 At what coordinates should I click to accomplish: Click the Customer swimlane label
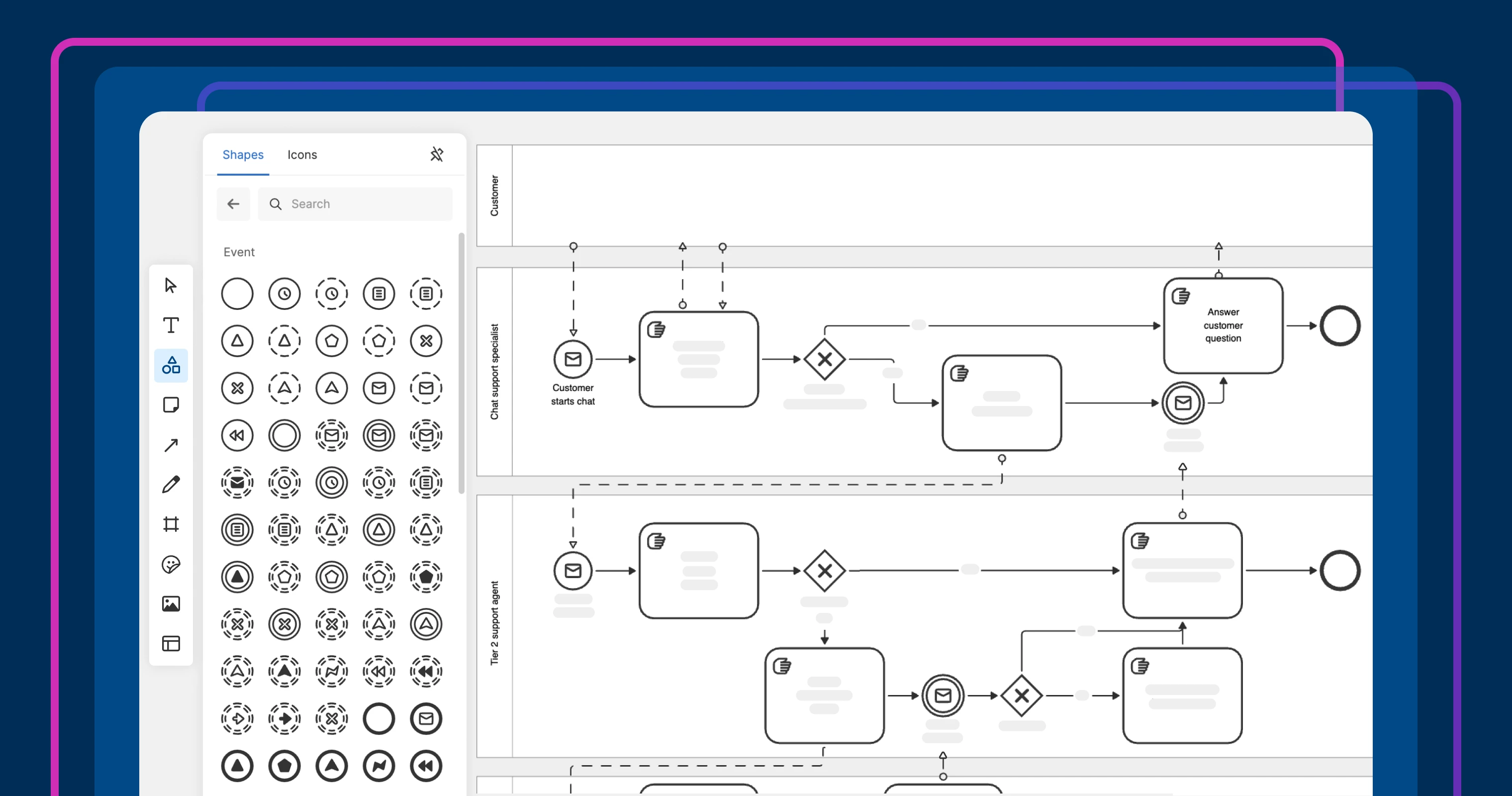click(x=494, y=196)
